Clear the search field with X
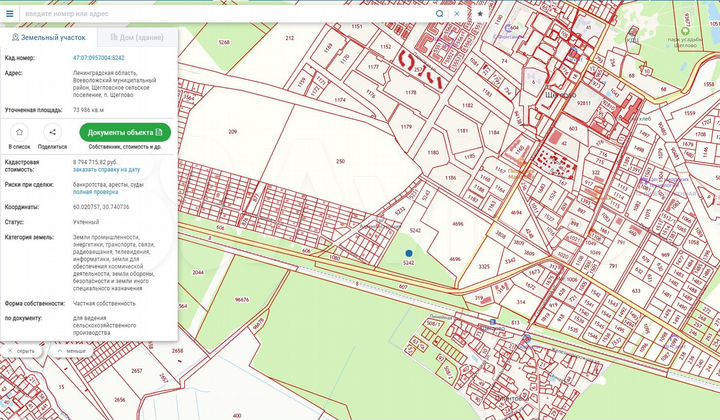This screenshot has height=420, width=720. coord(459,14)
